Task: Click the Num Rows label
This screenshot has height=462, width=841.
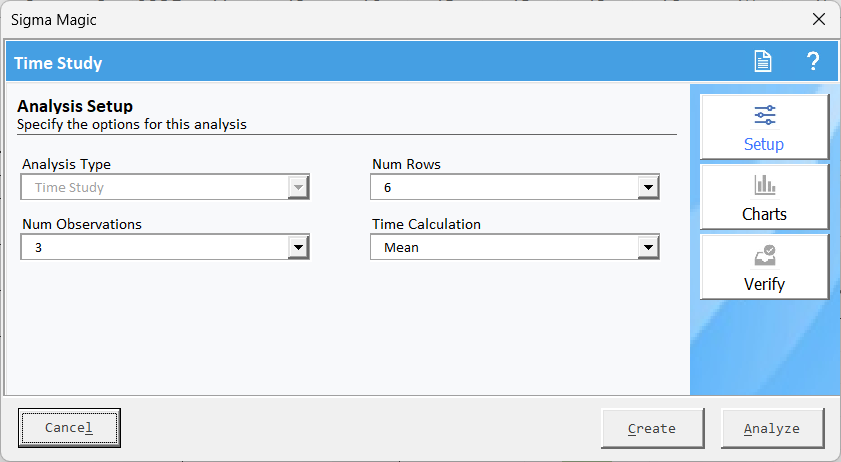Action: (x=407, y=164)
